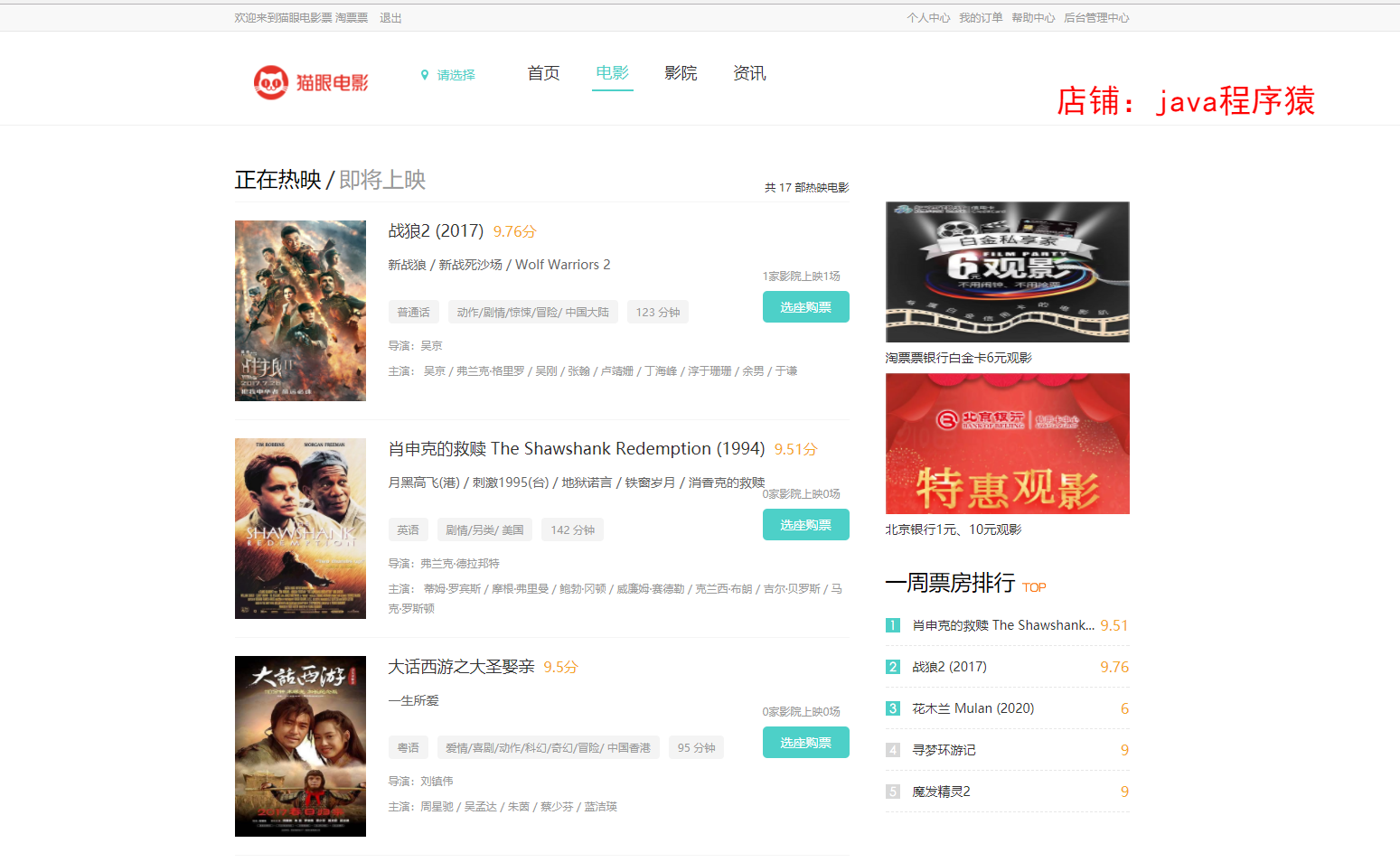Open the 大话西游之大圣娶亲 title link
The height and width of the screenshot is (862, 1400).
point(461,667)
